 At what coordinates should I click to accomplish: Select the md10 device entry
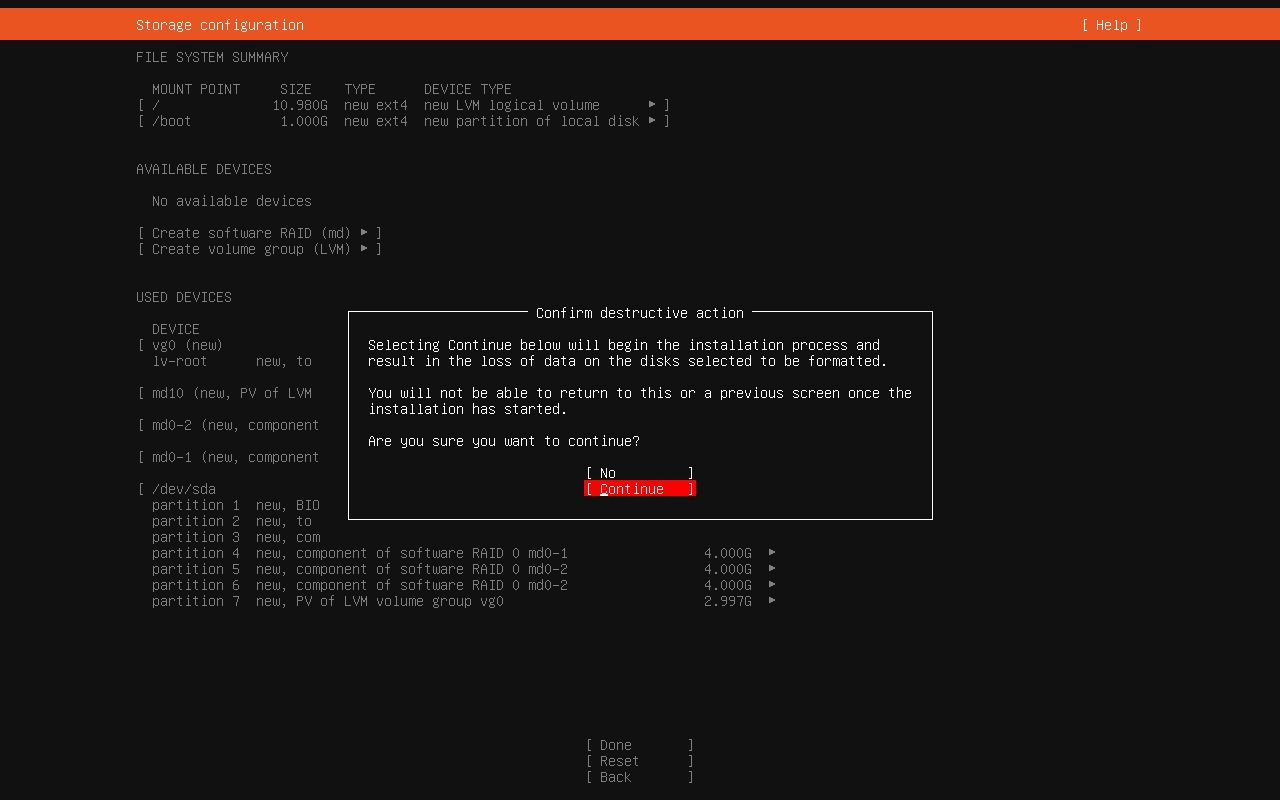(x=231, y=393)
